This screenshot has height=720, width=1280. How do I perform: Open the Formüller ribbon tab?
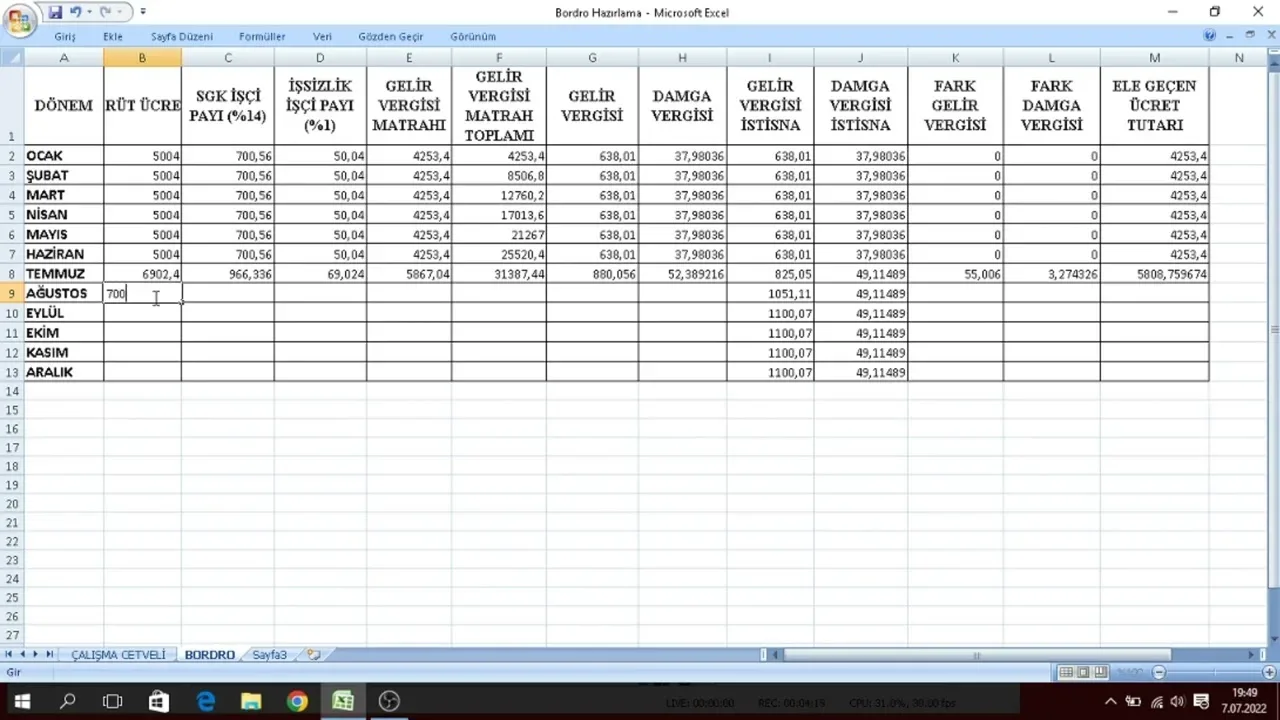click(x=262, y=36)
